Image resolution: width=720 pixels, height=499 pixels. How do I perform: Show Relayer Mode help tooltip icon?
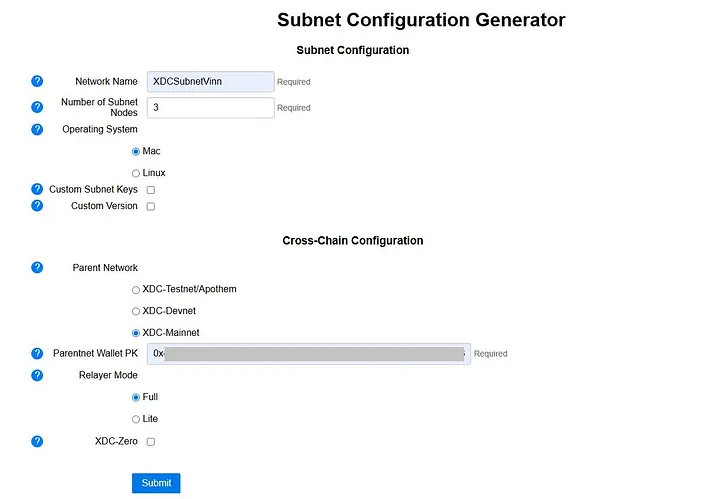point(37,375)
